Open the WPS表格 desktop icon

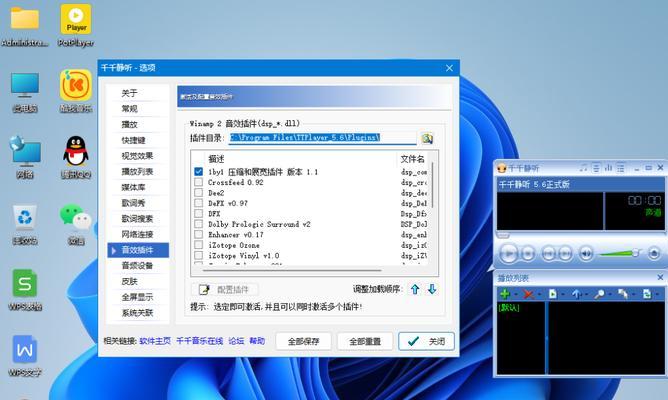[25, 290]
